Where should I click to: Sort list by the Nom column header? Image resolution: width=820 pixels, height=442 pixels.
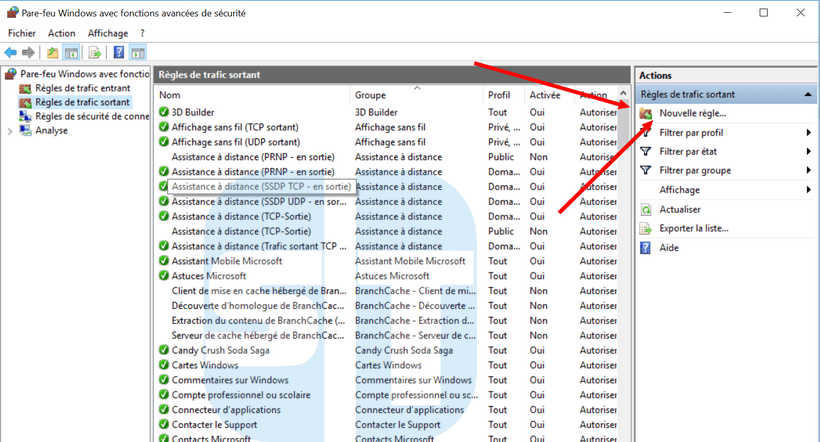pos(250,95)
